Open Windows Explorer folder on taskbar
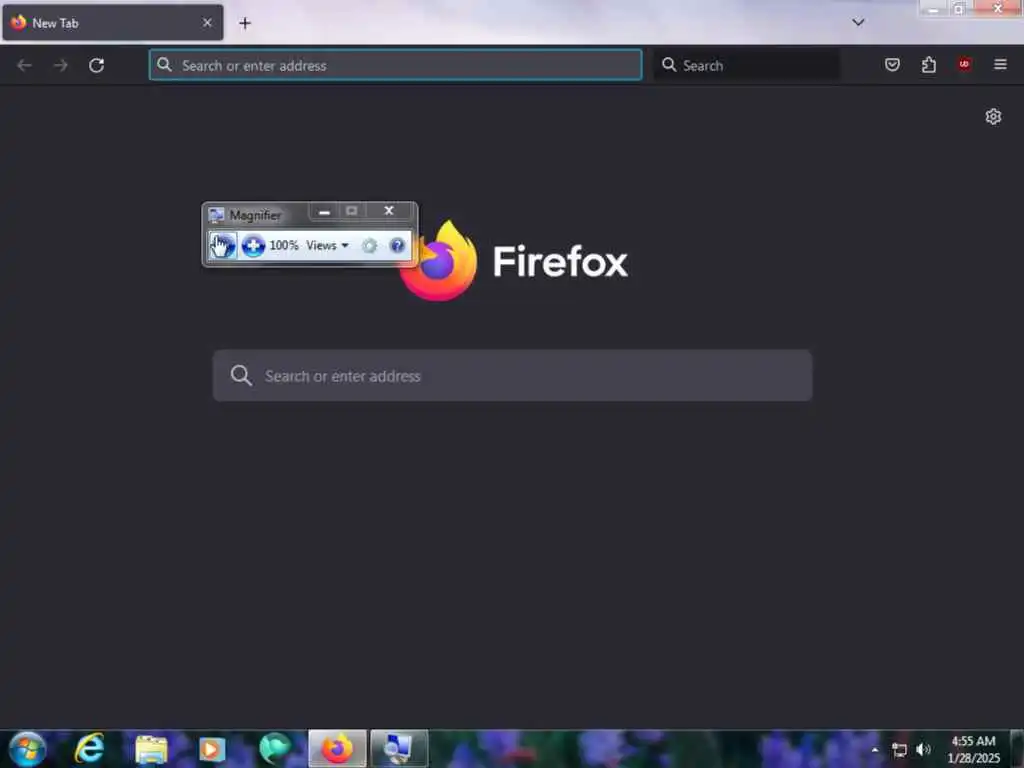Screen dimensions: 1024x768 tap(151, 749)
